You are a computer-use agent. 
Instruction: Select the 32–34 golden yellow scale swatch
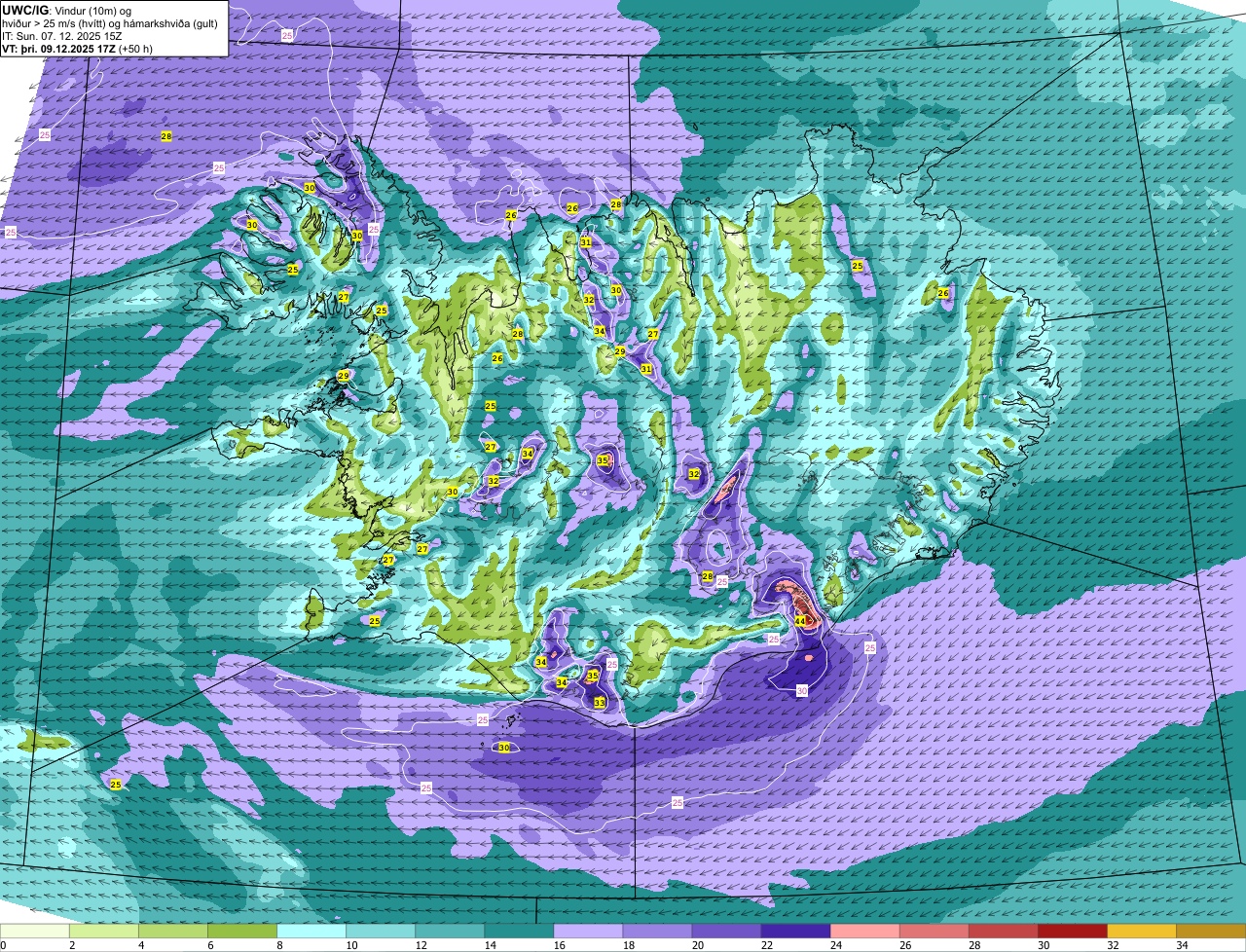(x=1141, y=931)
